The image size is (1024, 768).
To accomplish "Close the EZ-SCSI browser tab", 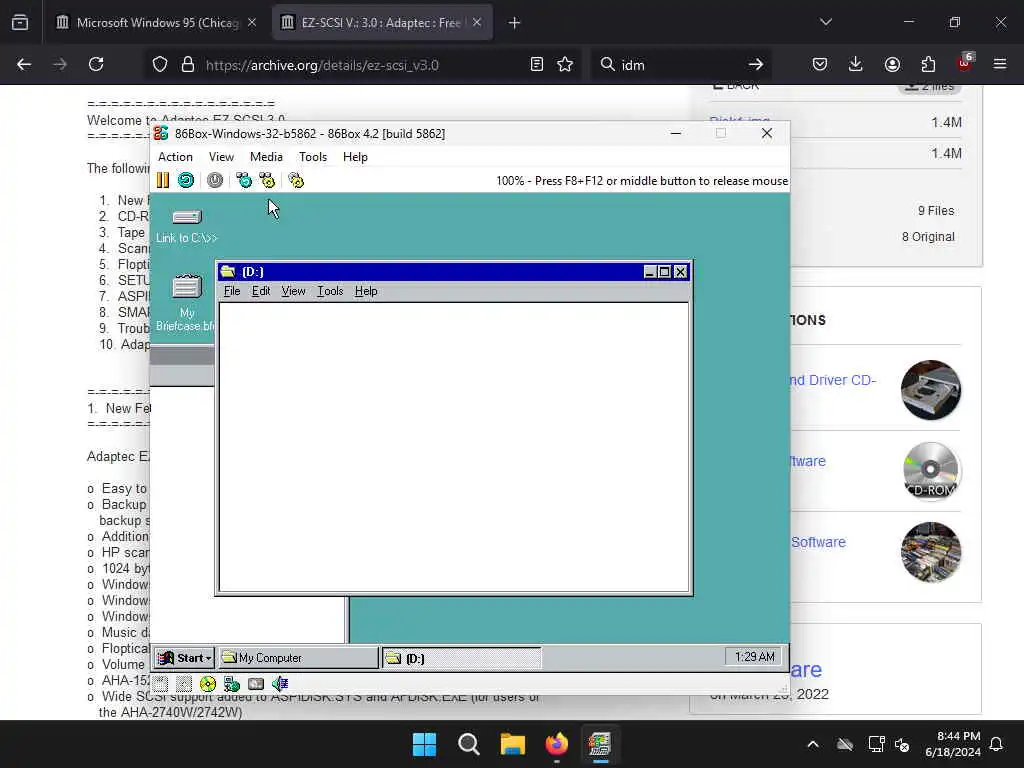I will tap(477, 23).
